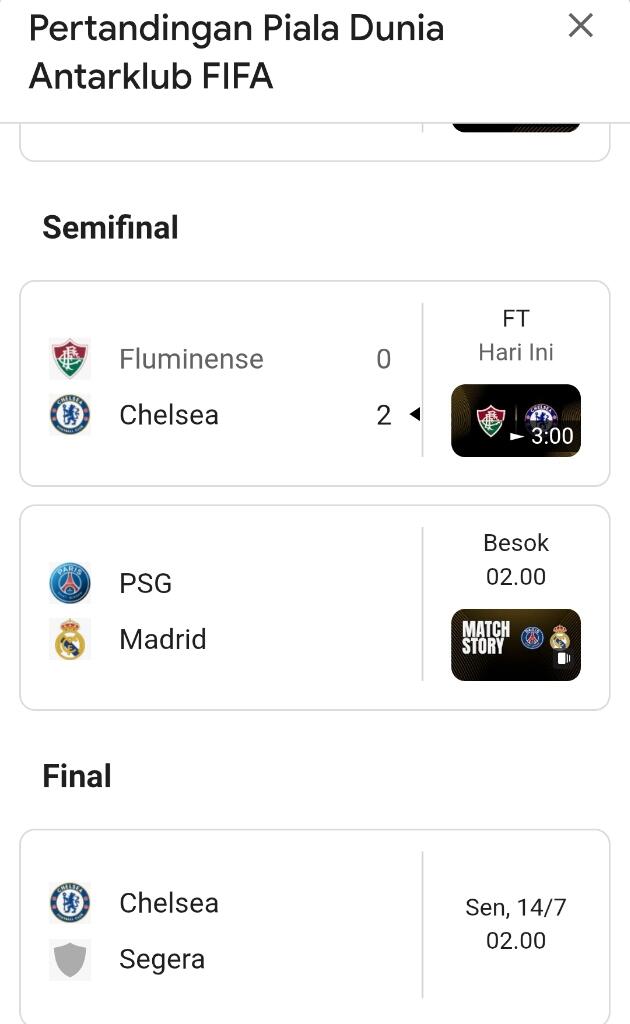The image size is (630, 1024).
Task: Play the Fluminense vs Chelsea highlights video
Action: 516,421
